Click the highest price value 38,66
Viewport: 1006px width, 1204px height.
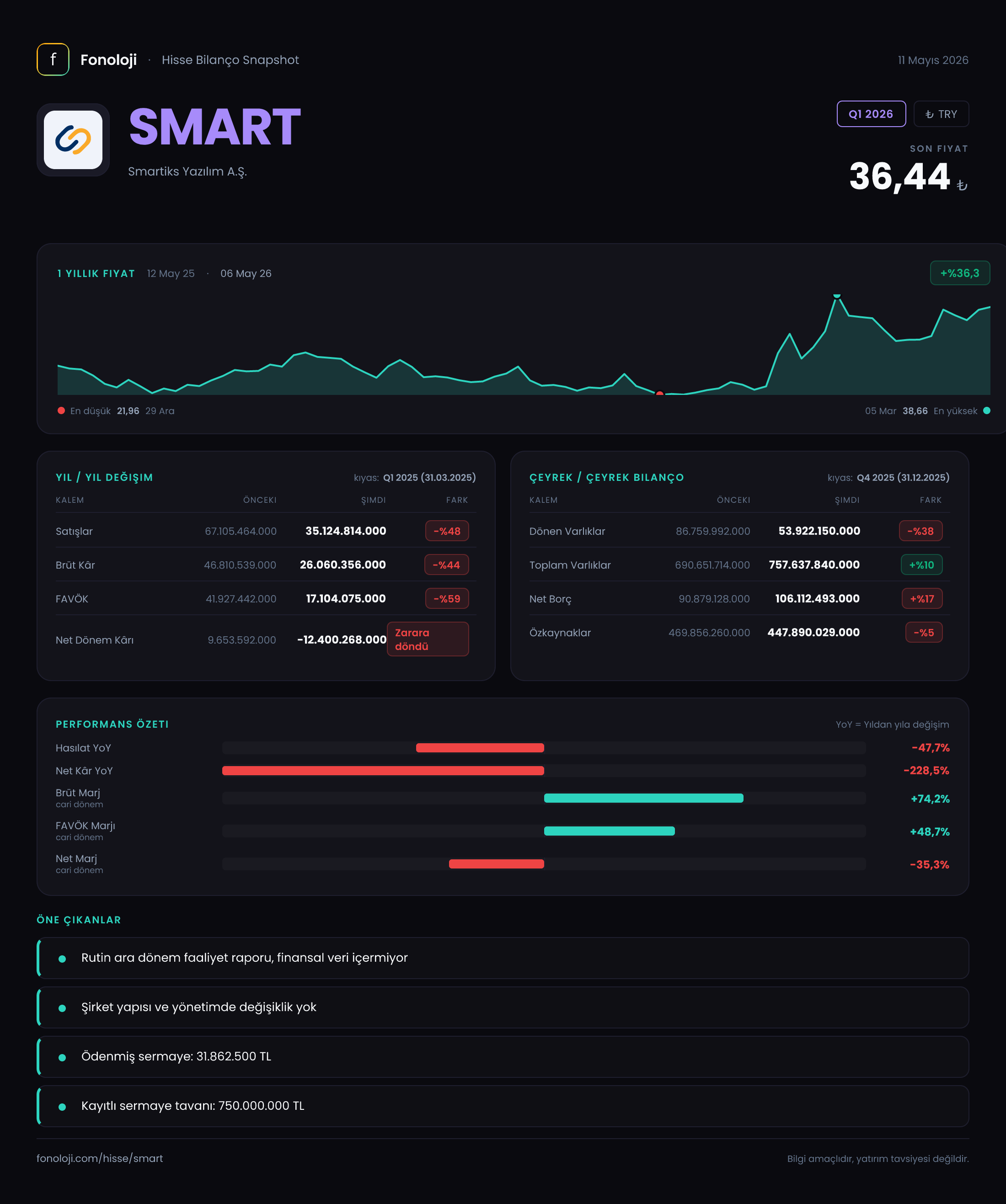[x=915, y=410]
